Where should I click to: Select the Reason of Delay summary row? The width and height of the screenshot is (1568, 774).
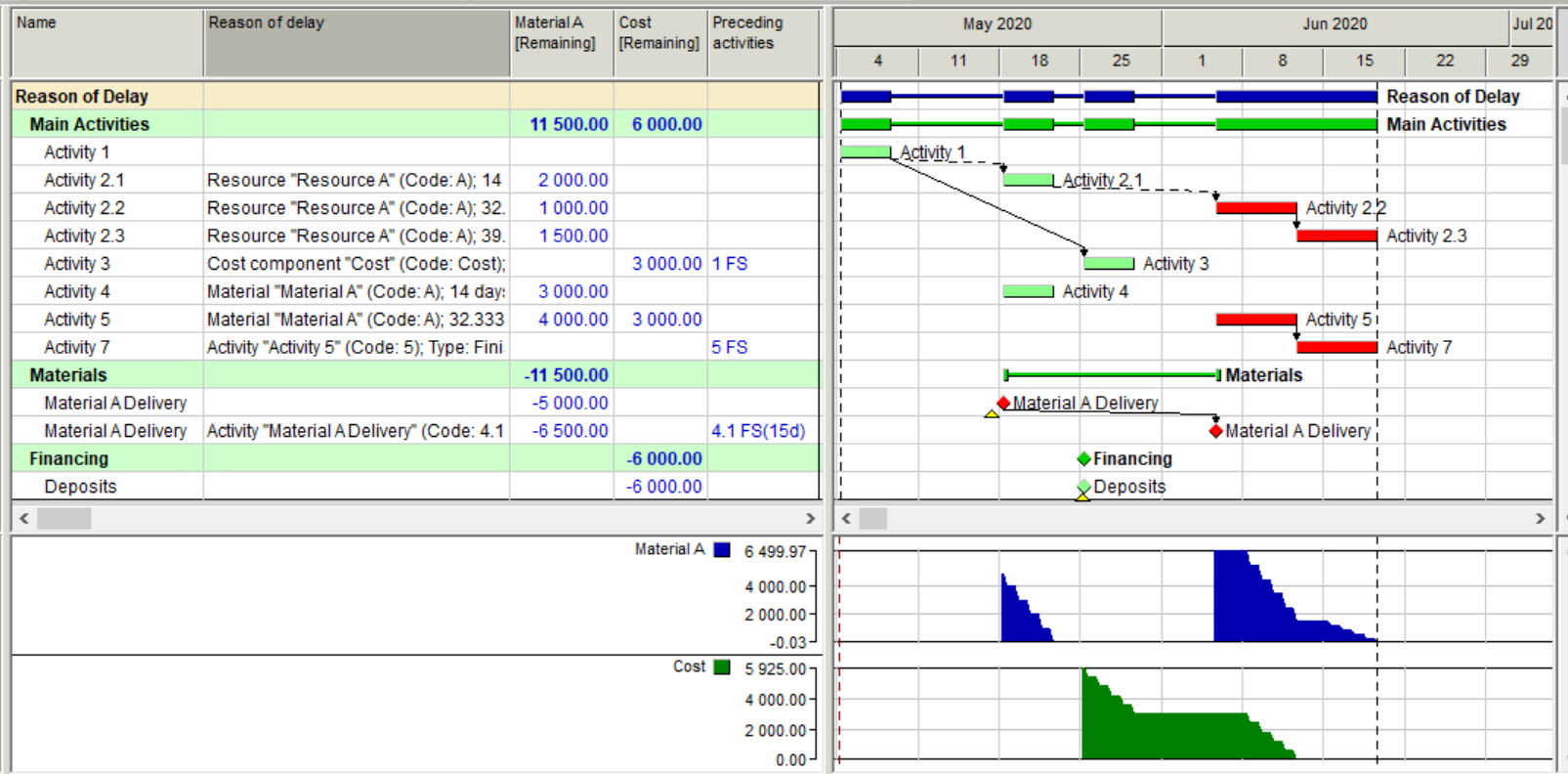pyautogui.click(x=415, y=97)
